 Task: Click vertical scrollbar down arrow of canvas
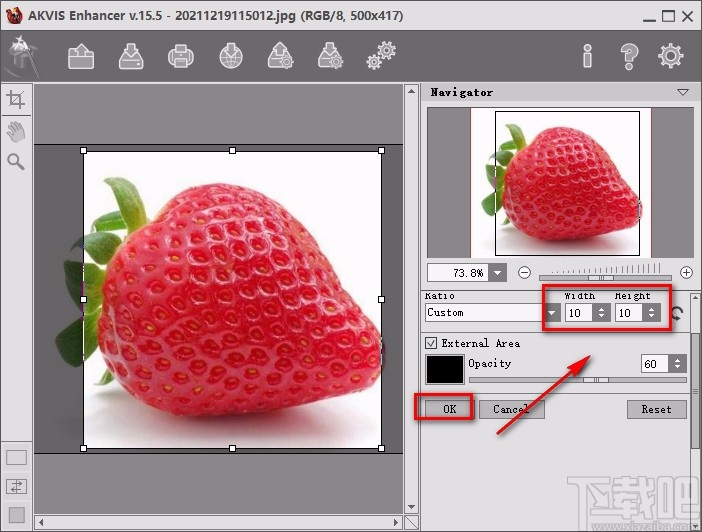[411, 507]
